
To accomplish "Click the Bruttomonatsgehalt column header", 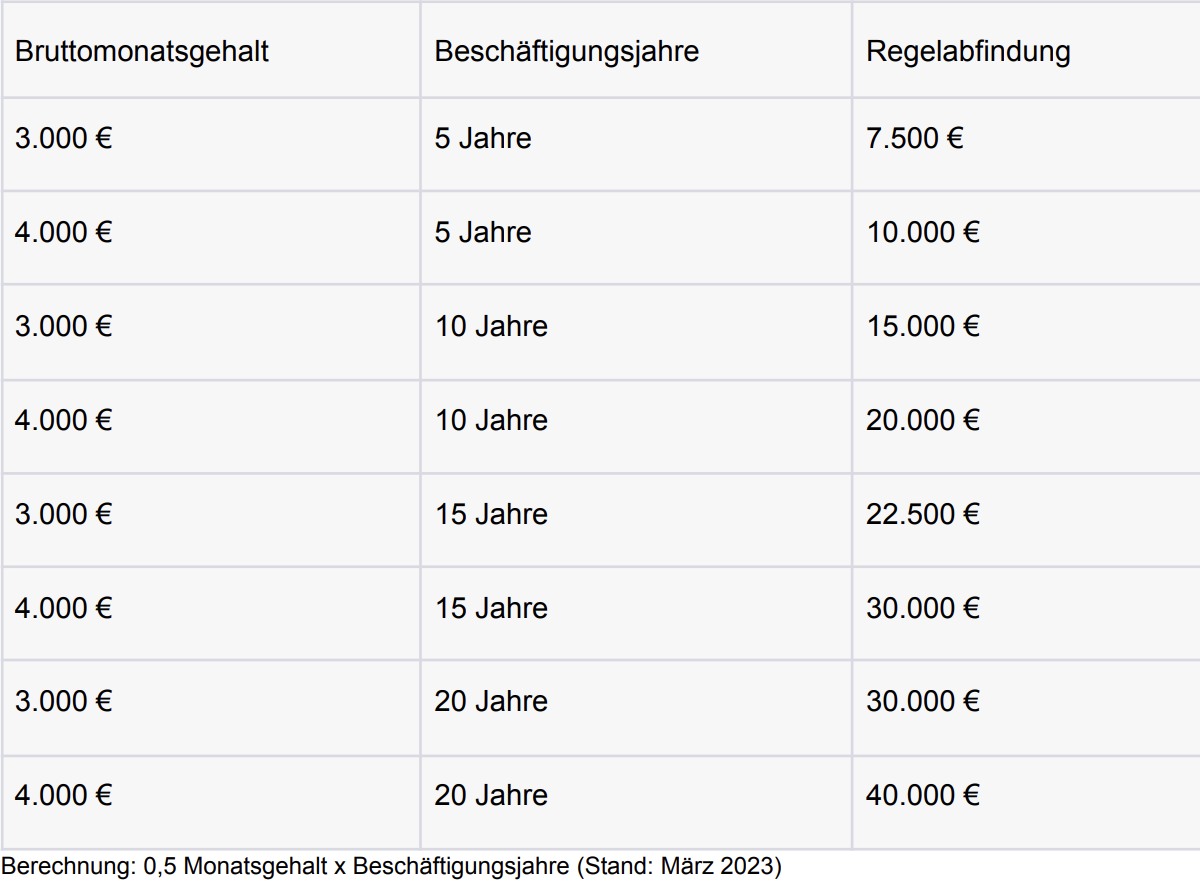I will (142, 52).
